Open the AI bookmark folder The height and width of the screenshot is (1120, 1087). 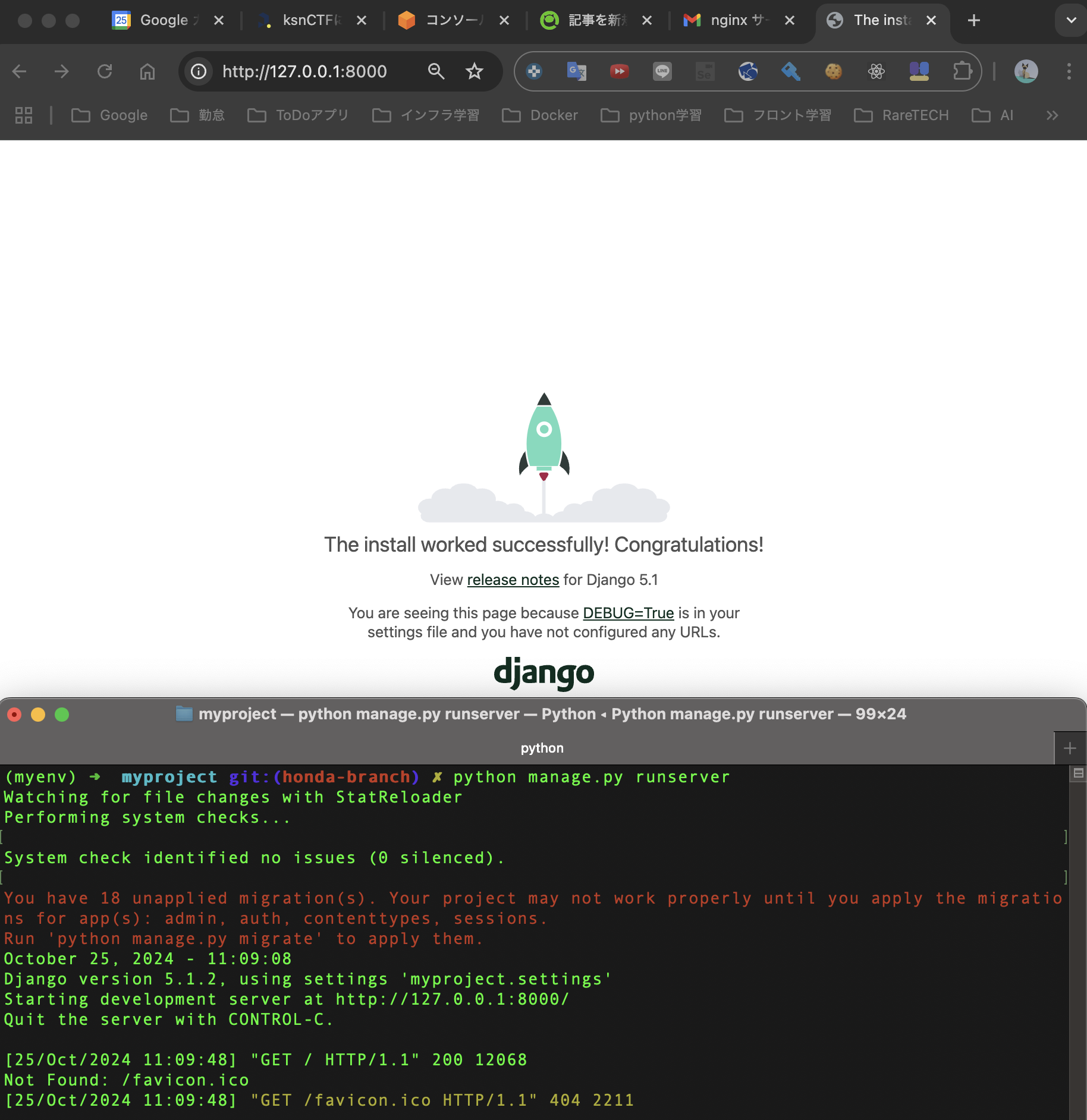[x=992, y=115]
